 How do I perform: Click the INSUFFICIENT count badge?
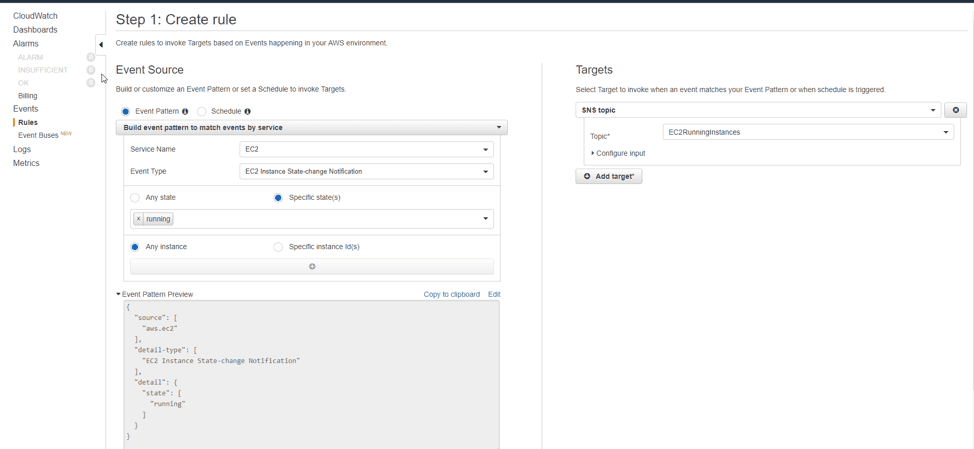click(91, 70)
